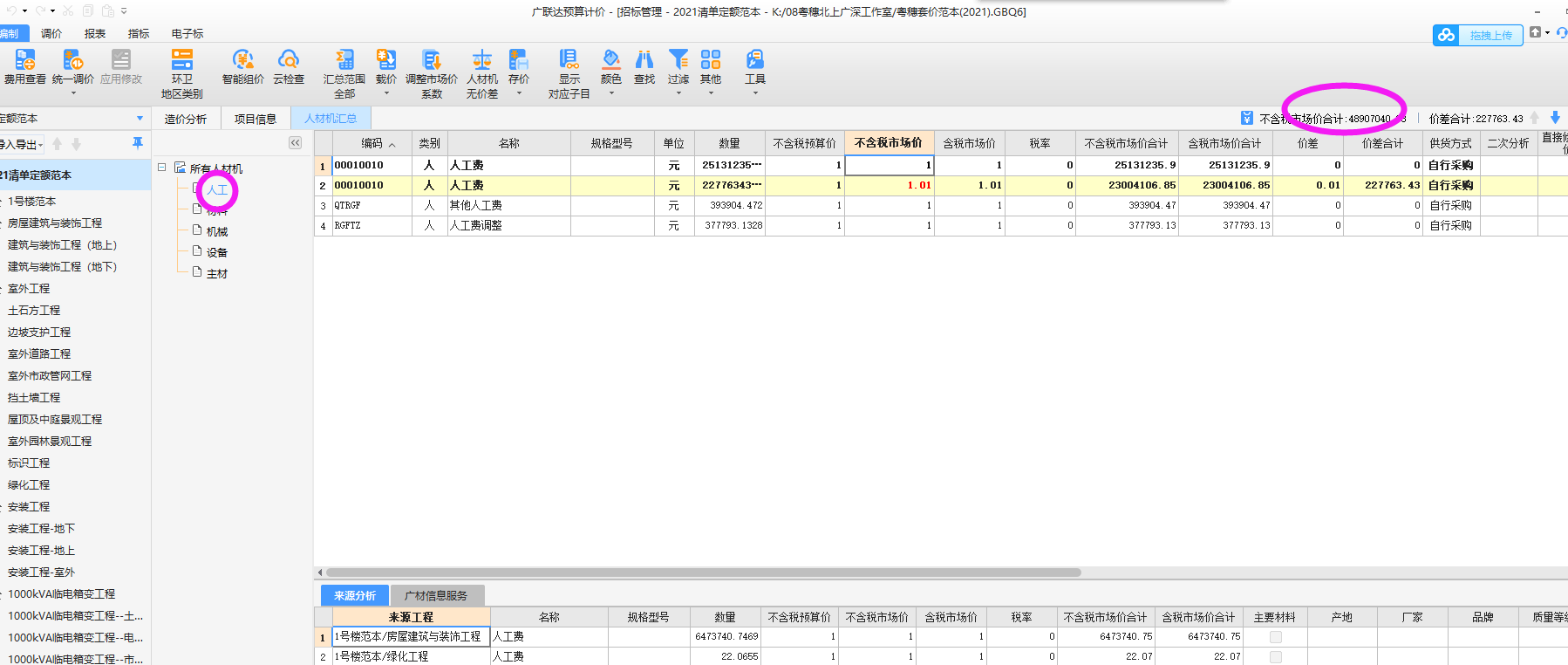This screenshot has height=665, width=1568.
Task: Select 土石方工程 in project list
Action: (34, 310)
